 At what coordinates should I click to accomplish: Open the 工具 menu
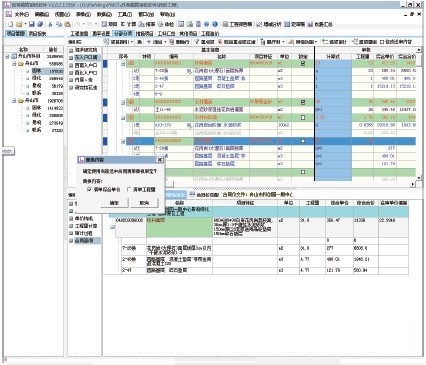[125, 15]
